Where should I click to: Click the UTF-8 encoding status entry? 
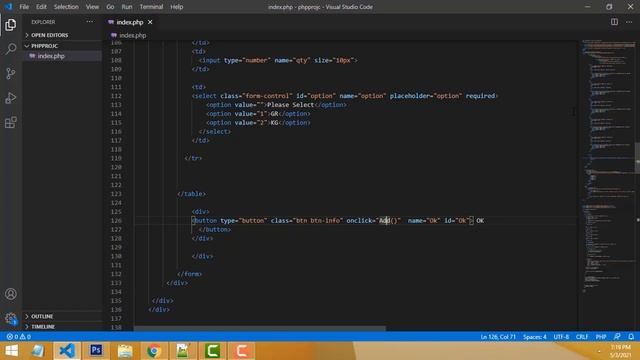point(561,337)
